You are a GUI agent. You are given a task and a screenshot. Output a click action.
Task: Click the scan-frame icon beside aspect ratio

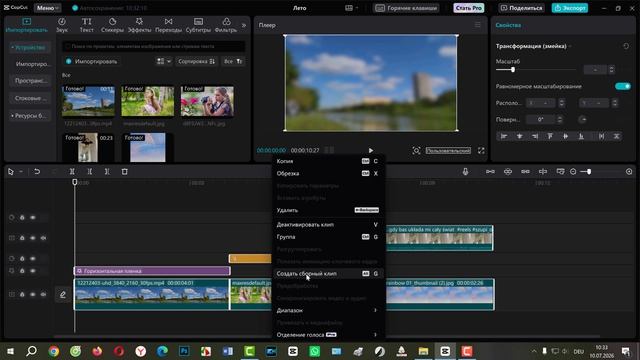416,151
